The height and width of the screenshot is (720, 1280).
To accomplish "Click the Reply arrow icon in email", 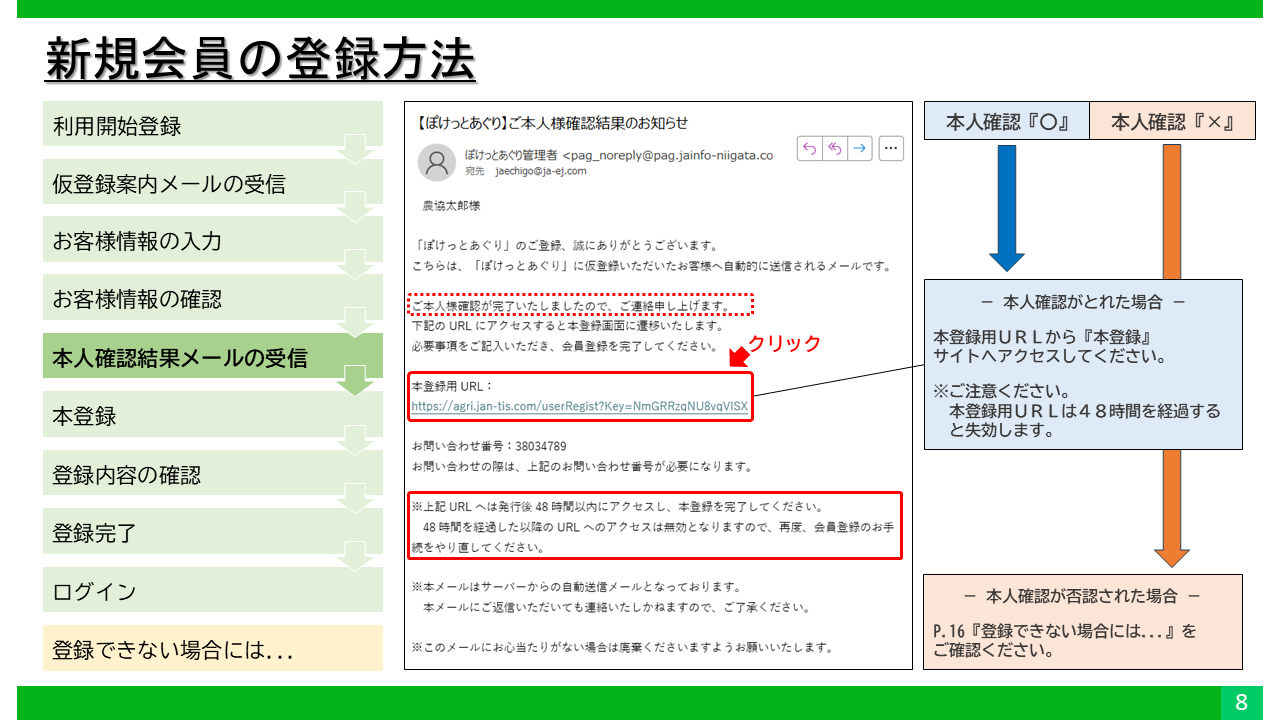I will pos(810,149).
